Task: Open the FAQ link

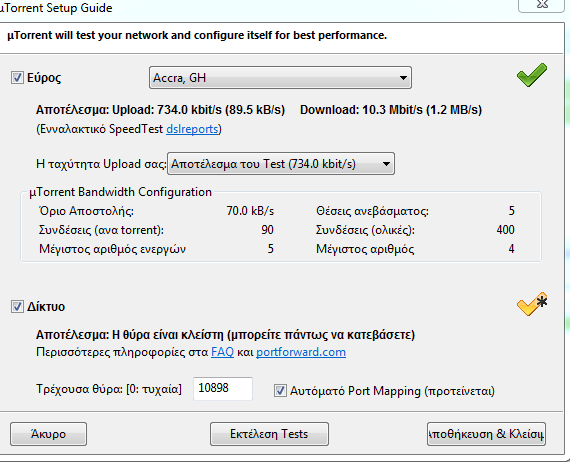Action: (222, 352)
